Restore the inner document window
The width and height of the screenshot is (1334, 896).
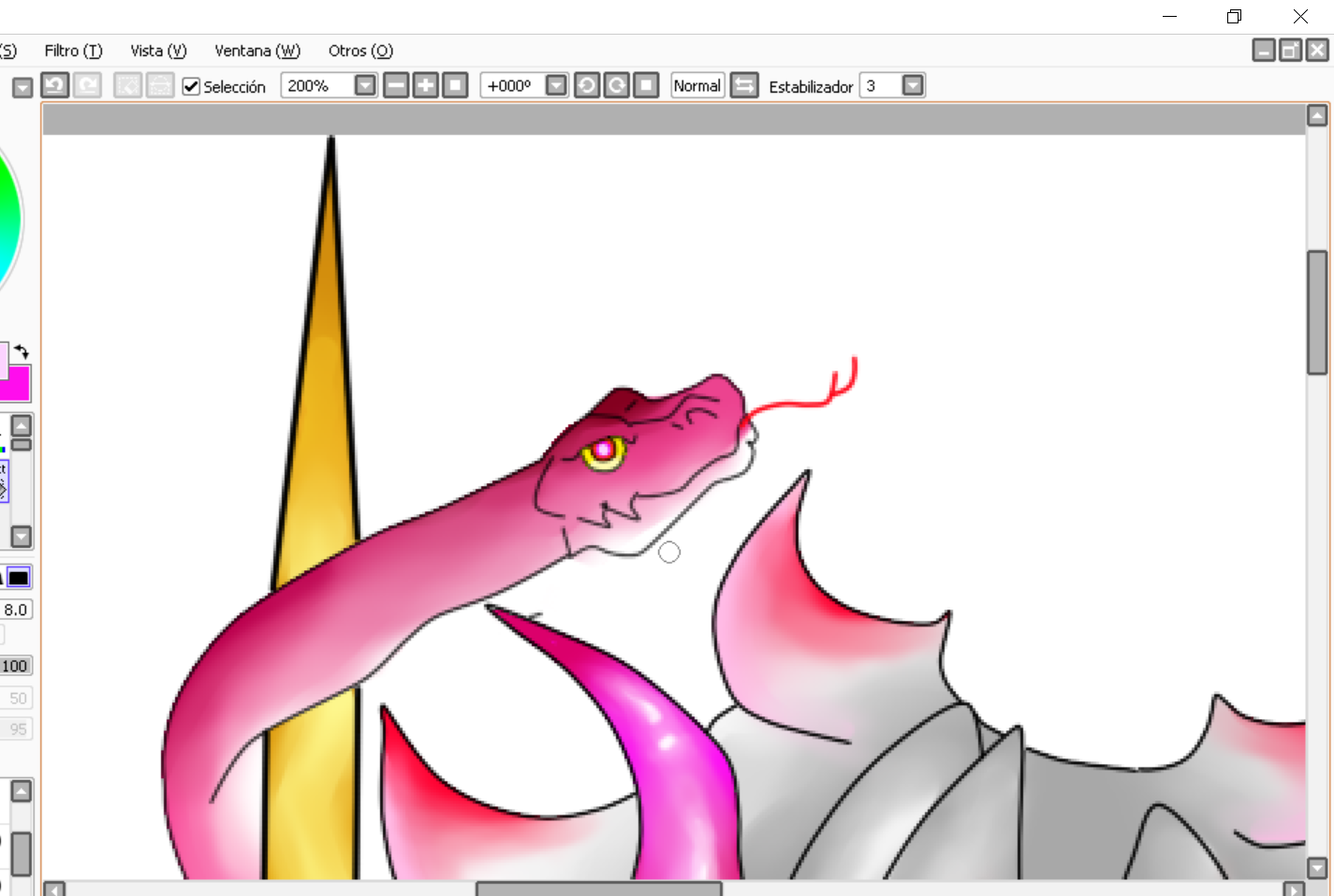(x=1290, y=51)
